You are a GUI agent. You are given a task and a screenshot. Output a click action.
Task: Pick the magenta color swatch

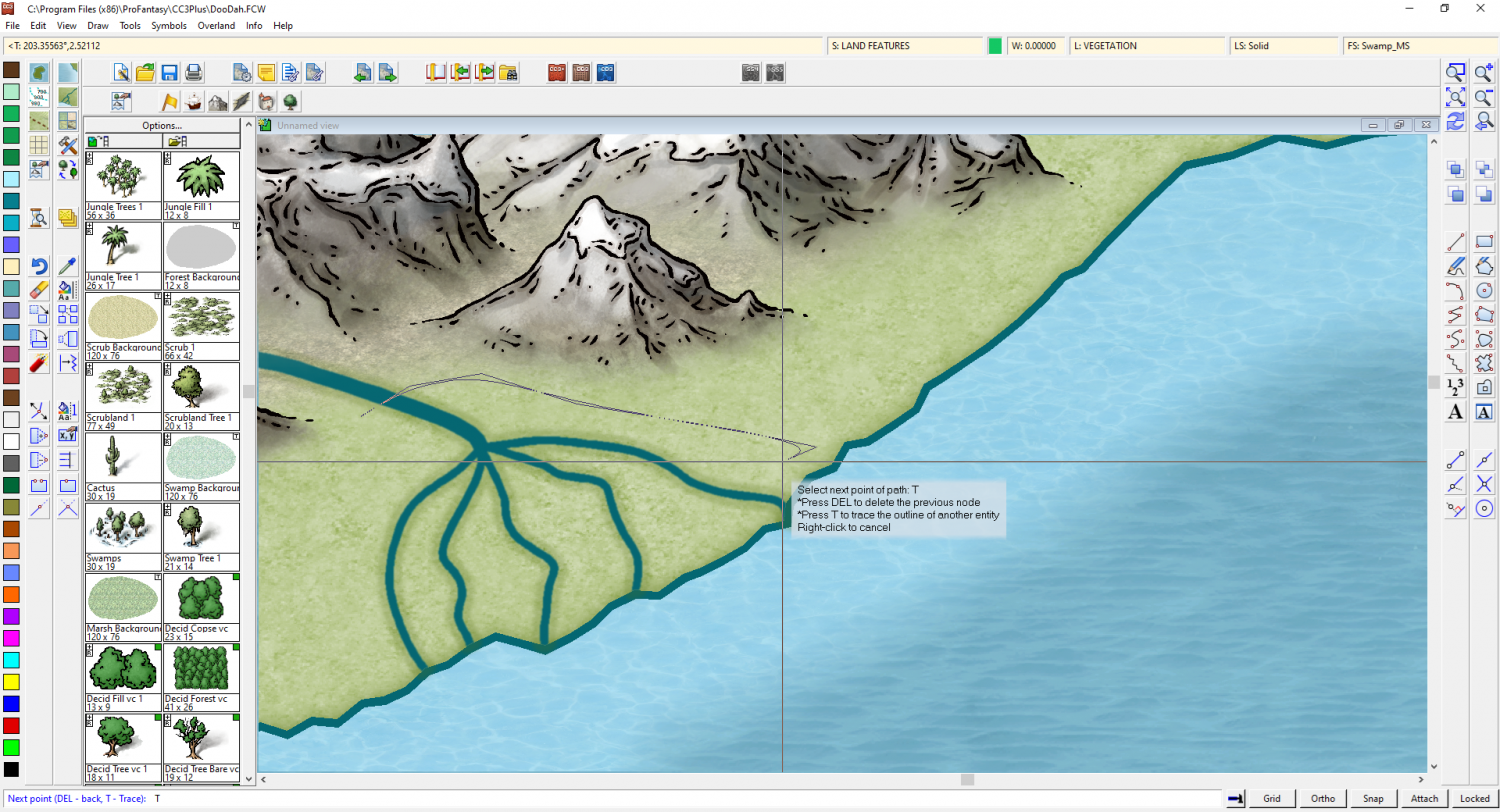(11, 638)
